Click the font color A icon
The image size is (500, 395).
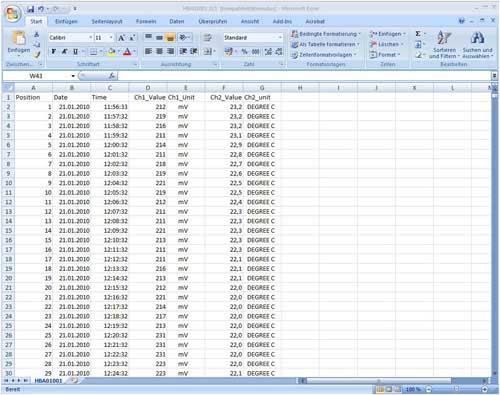coord(127,52)
